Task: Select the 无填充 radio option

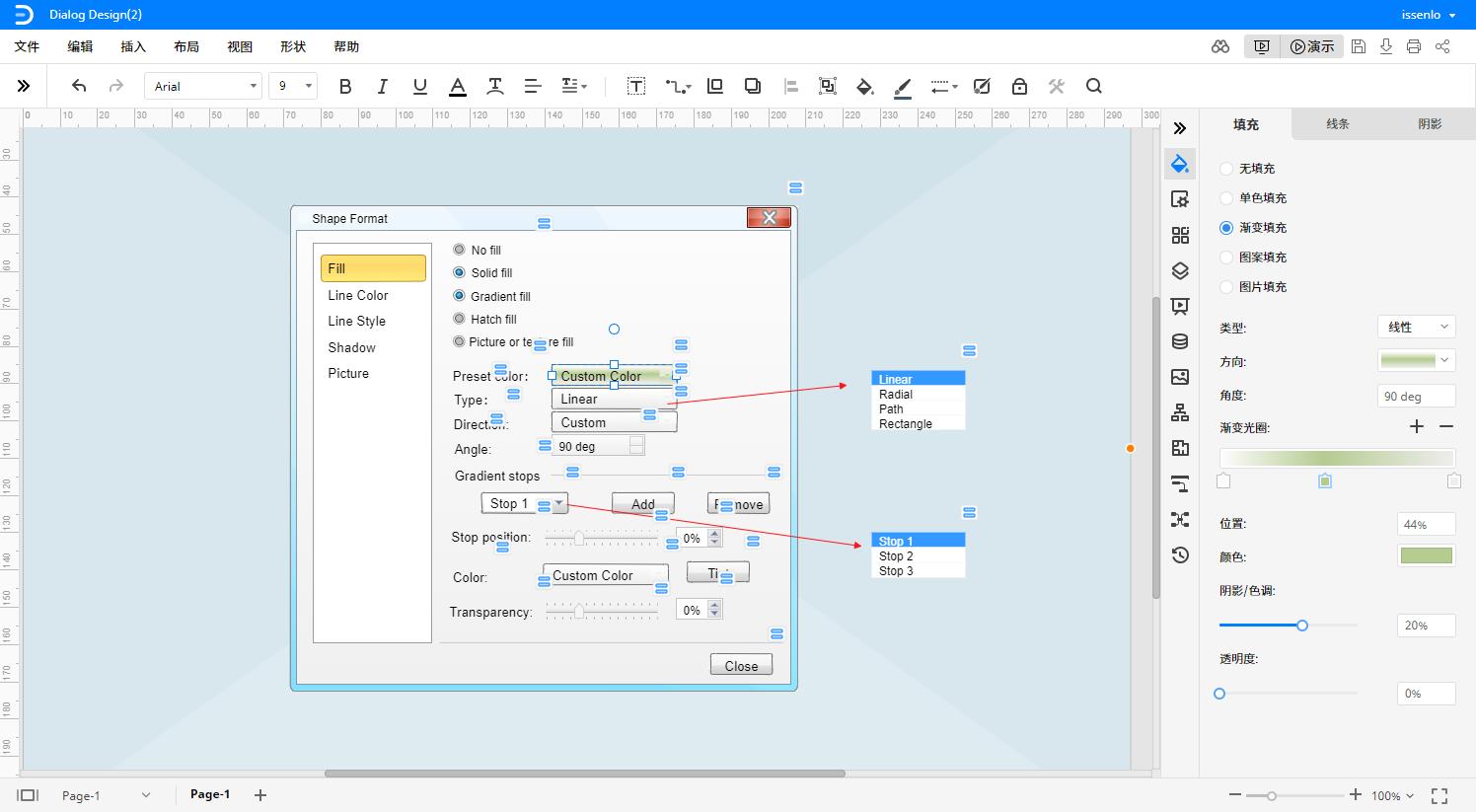Action: 1226,169
